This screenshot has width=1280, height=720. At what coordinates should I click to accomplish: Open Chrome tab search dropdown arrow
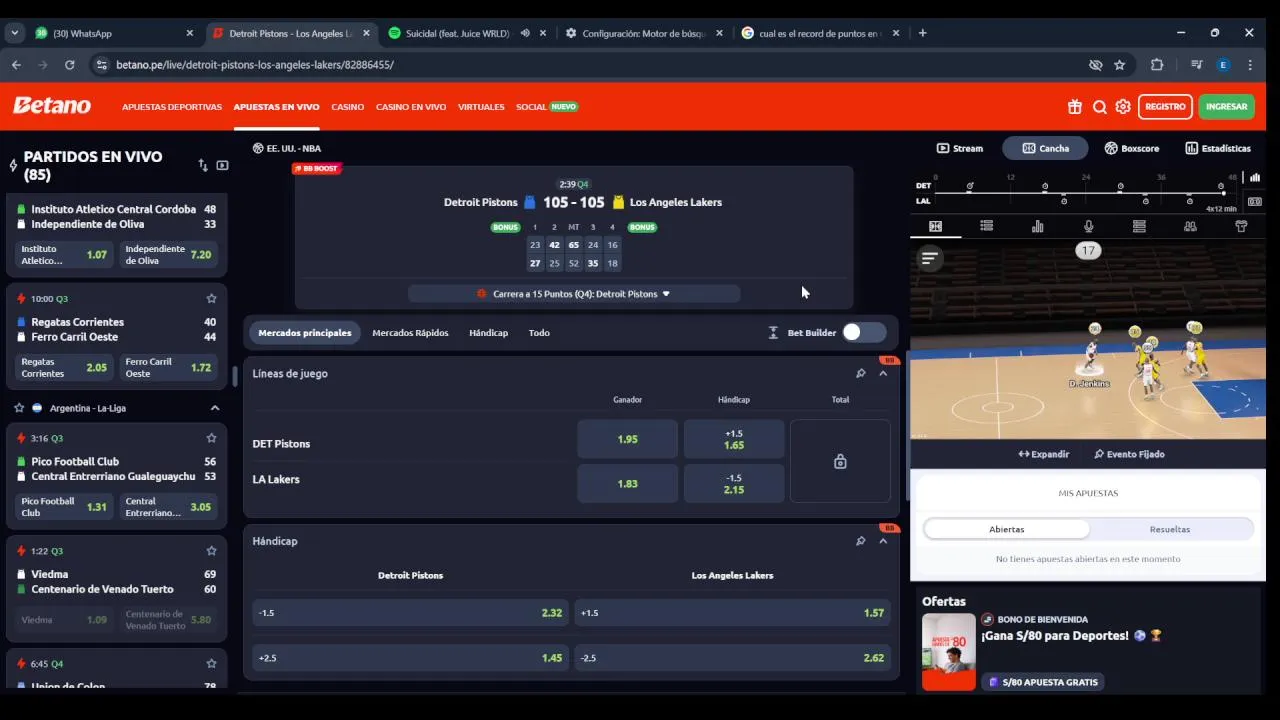tap(14, 33)
